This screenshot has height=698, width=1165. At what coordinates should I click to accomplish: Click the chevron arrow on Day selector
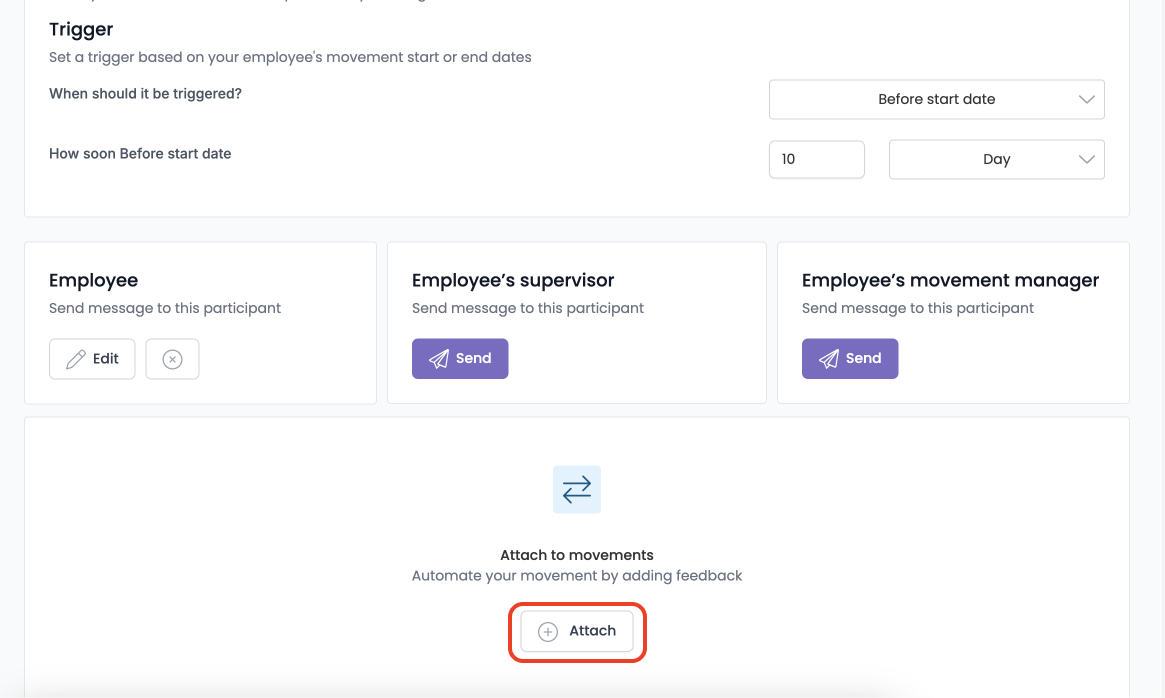coord(1086,160)
